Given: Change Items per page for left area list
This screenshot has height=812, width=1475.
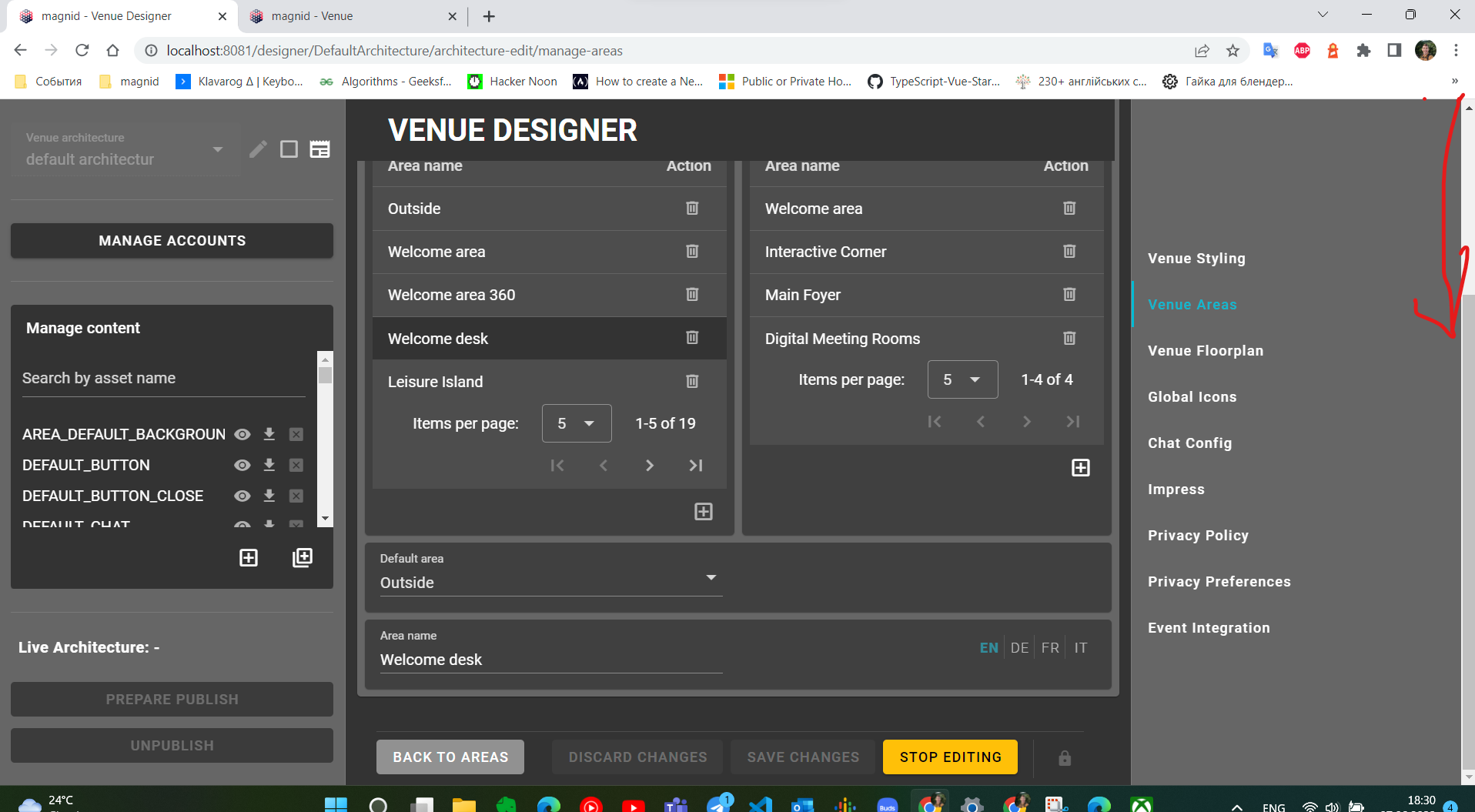Looking at the screenshot, I should (576, 423).
